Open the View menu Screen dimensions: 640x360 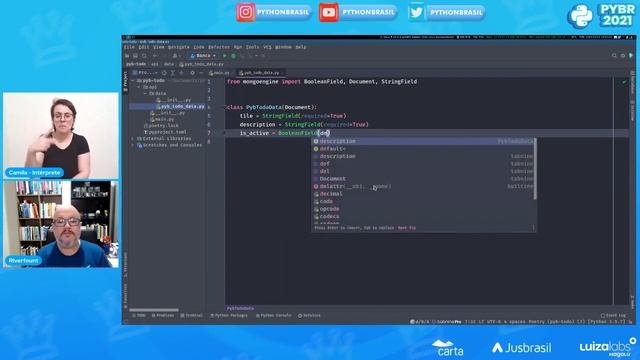(158, 47)
